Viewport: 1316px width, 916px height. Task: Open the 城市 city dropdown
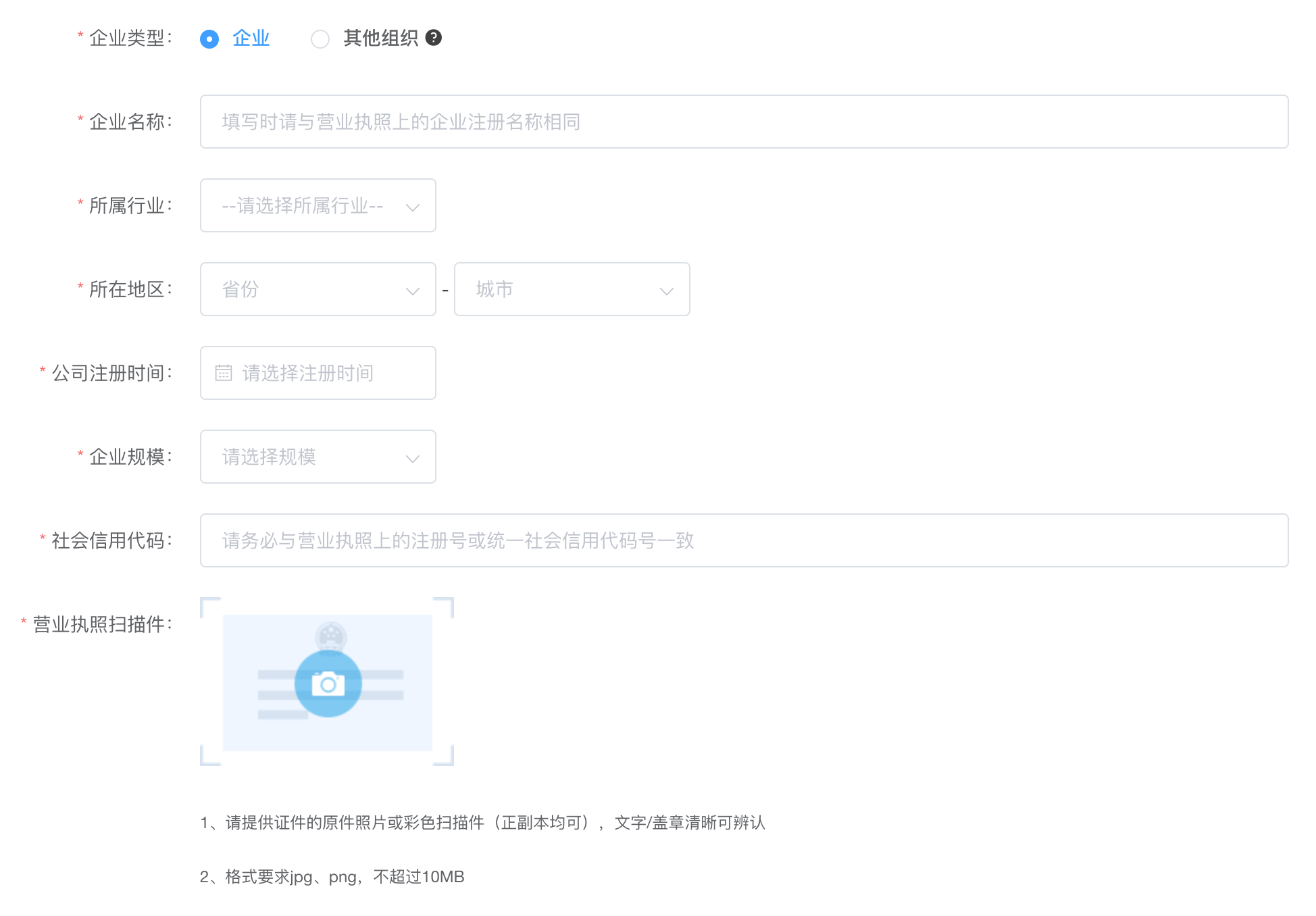554,289
